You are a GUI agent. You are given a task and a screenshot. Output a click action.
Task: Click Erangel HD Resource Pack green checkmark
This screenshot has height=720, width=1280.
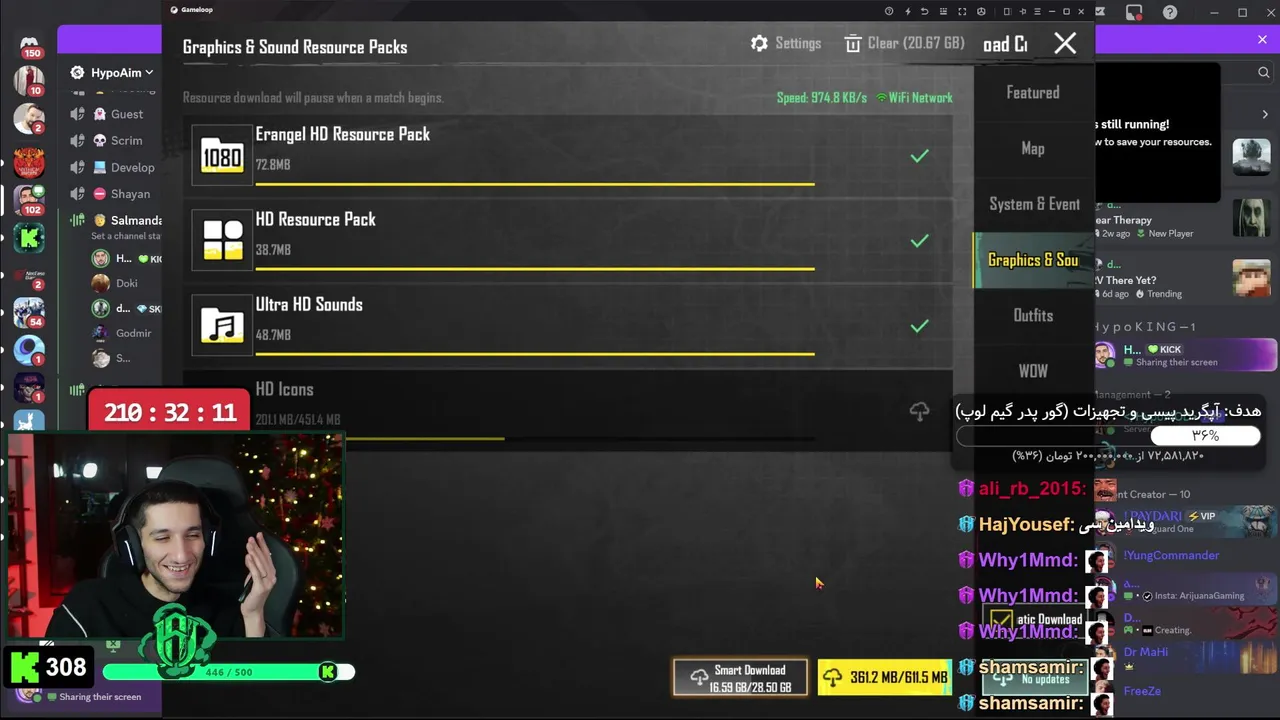pos(919,156)
